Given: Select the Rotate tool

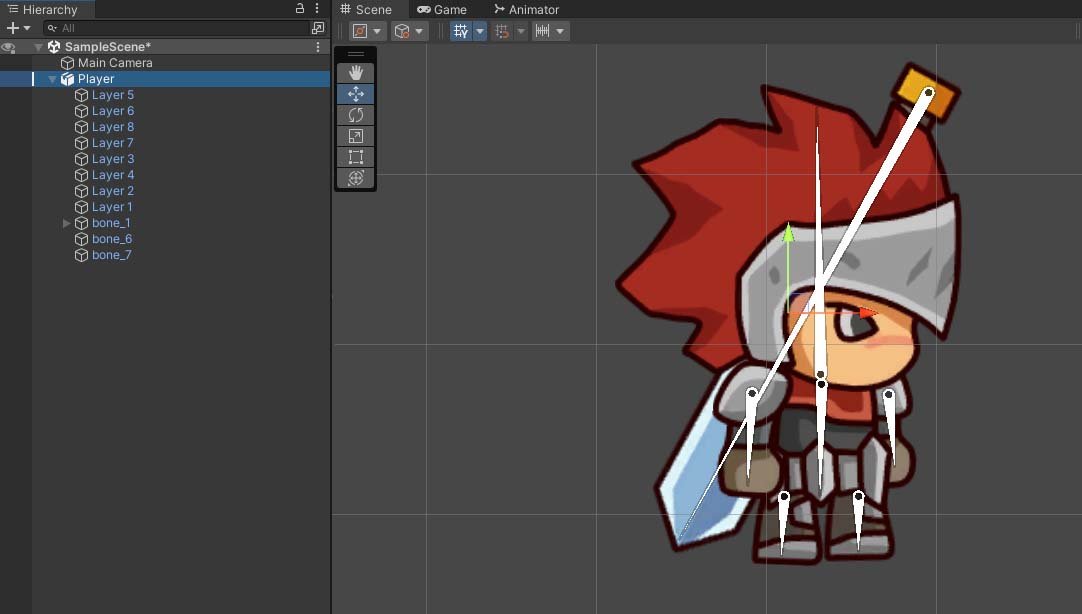Looking at the screenshot, I should tap(355, 115).
